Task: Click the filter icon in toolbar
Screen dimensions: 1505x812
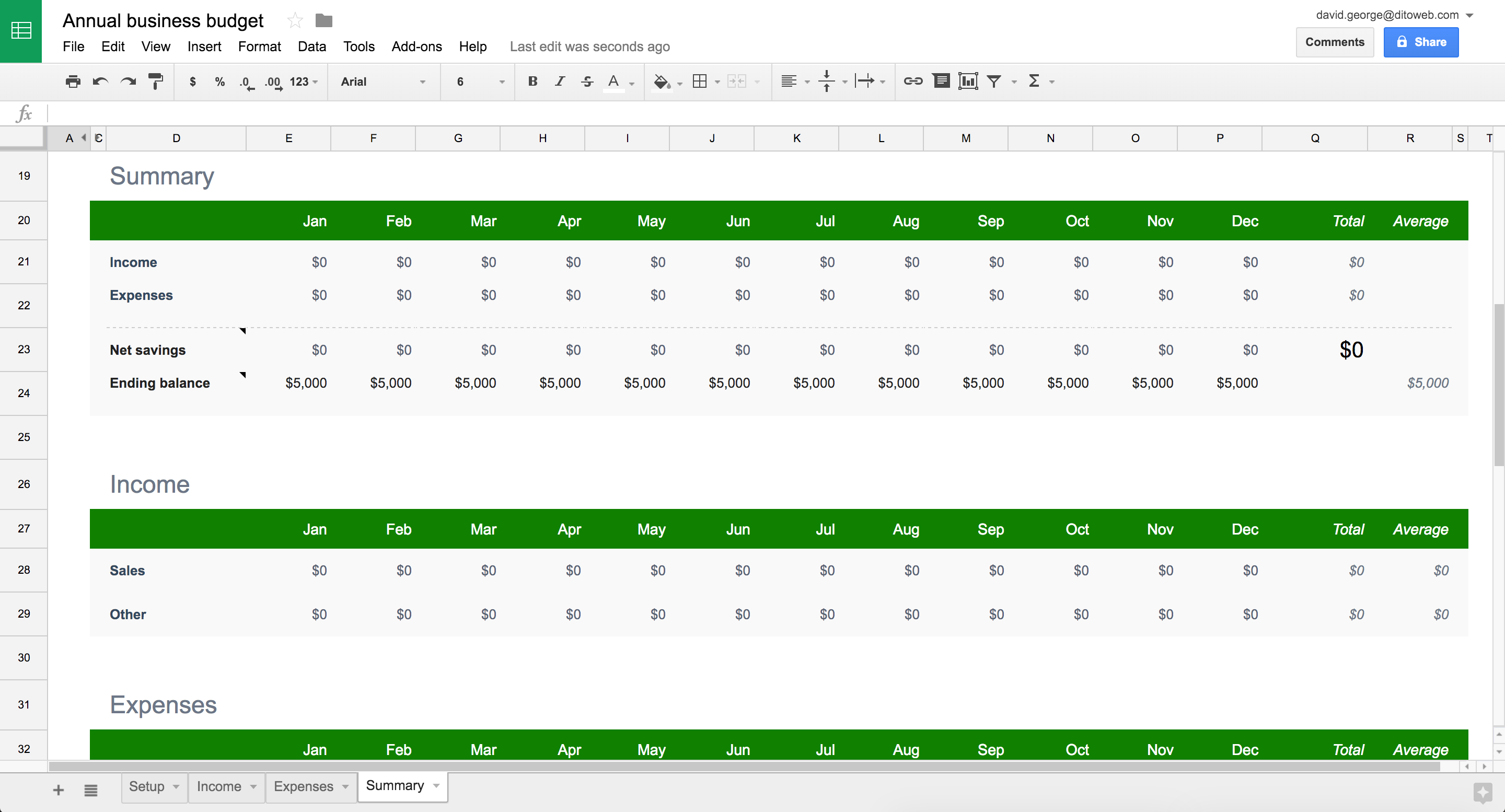Action: pyautogui.click(x=994, y=81)
